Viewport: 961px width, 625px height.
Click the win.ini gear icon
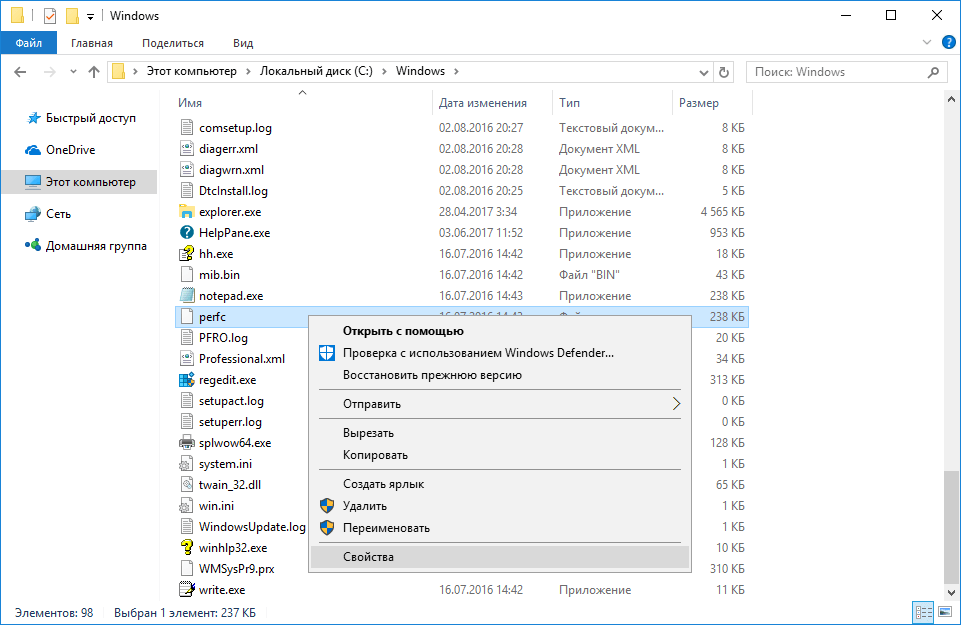click(186, 506)
